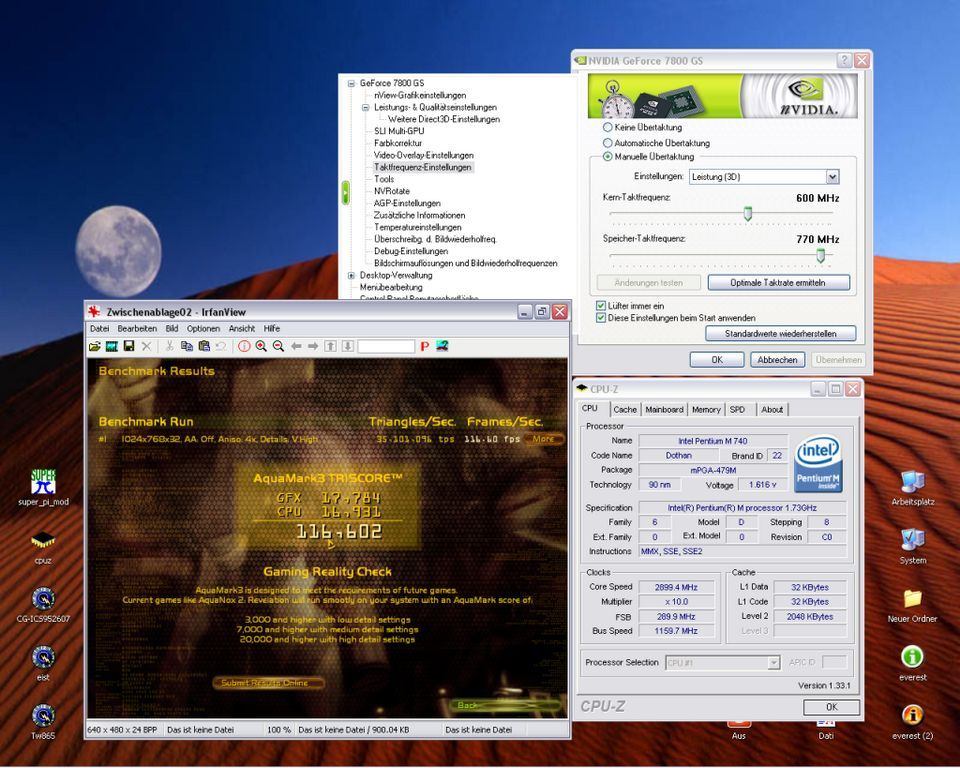This screenshot has width=960, height=768.
Task: Click the Zoom in magnifier in IrfanView
Action: point(261,347)
